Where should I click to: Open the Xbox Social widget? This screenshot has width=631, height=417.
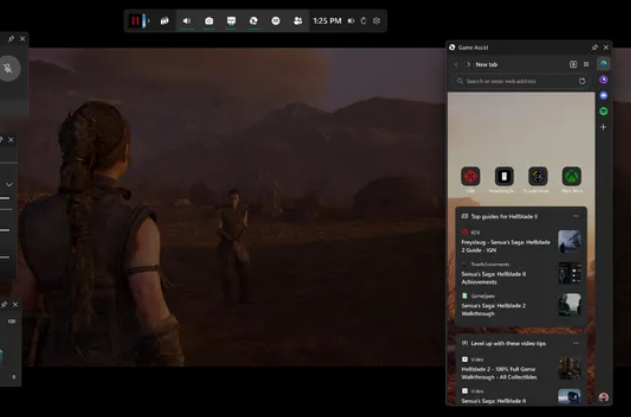pos(298,21)
